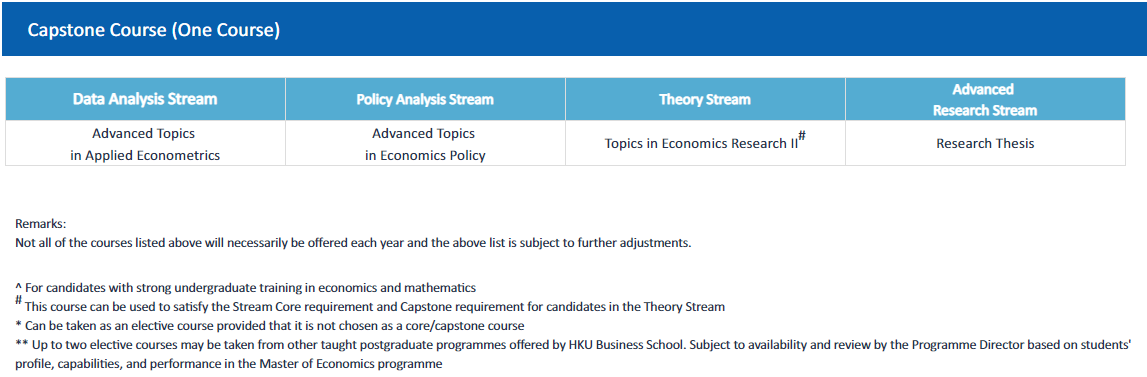This screenshot has height=377, width=1147.
Task: Click the Capstone Course (One Course) heading
Action: 154,31
